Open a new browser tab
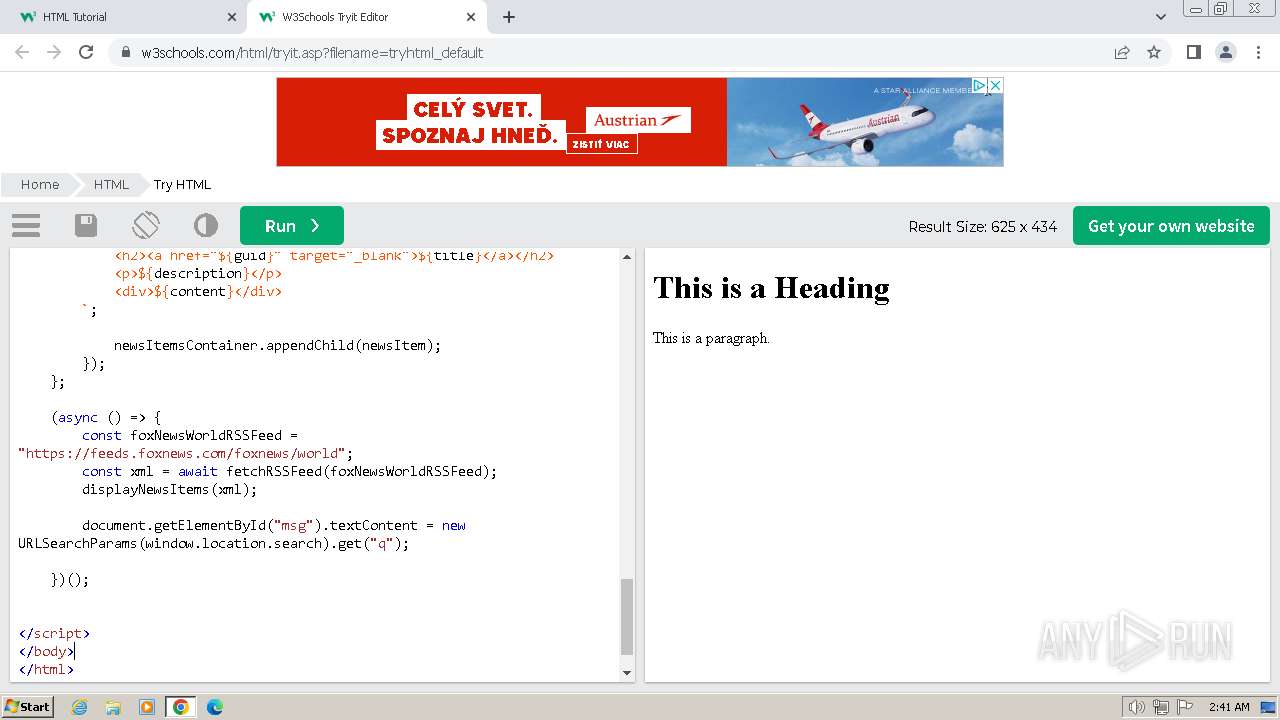This screenshot has width=1280, height=720. (509, 17)
